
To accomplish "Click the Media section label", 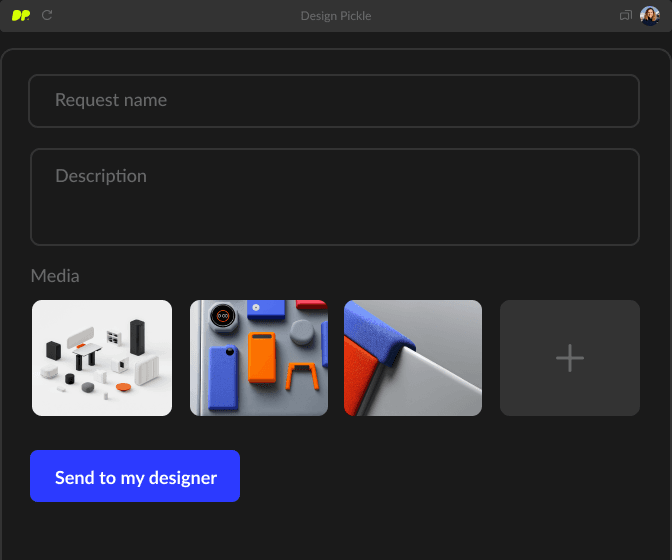I will [55, 276].
